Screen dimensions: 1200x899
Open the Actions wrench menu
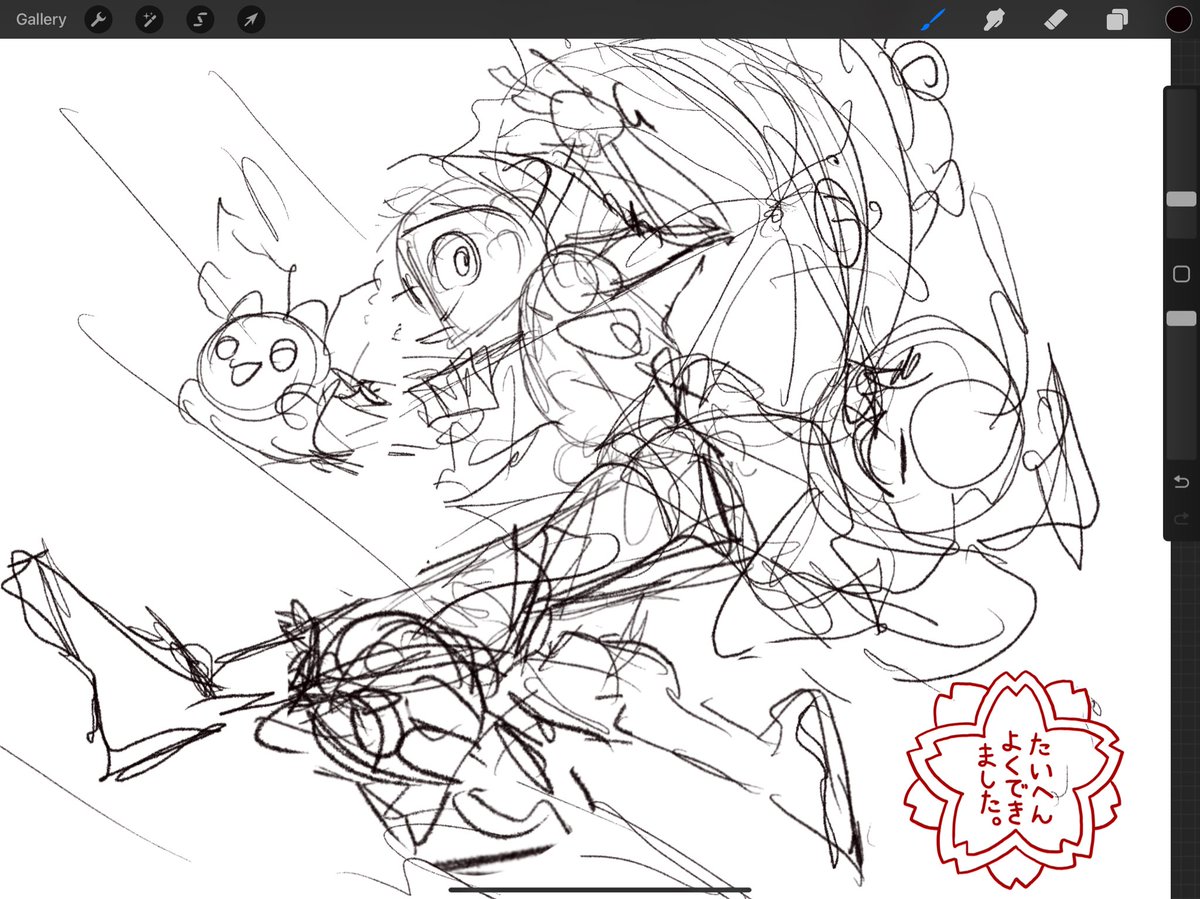click(98, 19)
